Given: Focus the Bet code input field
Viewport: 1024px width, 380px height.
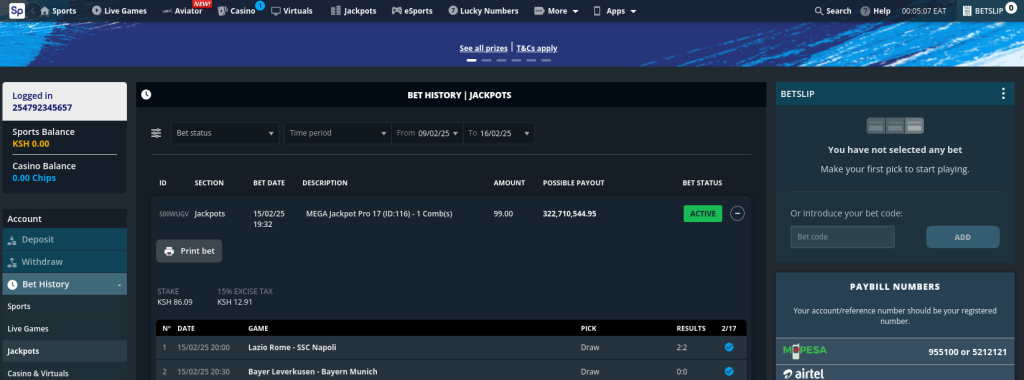Looking at the screenshot, I should coord(842,237).
